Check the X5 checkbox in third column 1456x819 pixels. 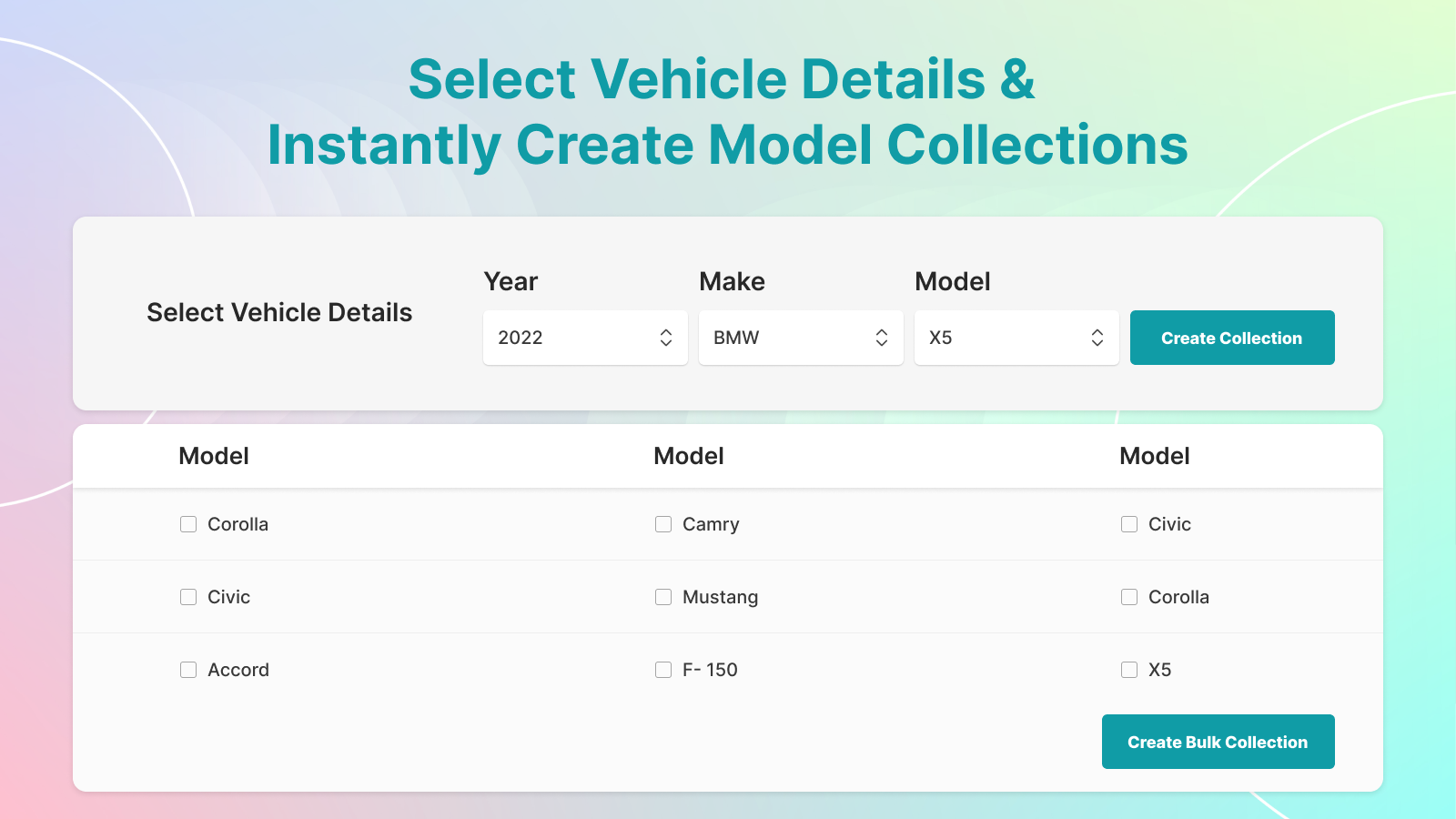point(1129,670)
